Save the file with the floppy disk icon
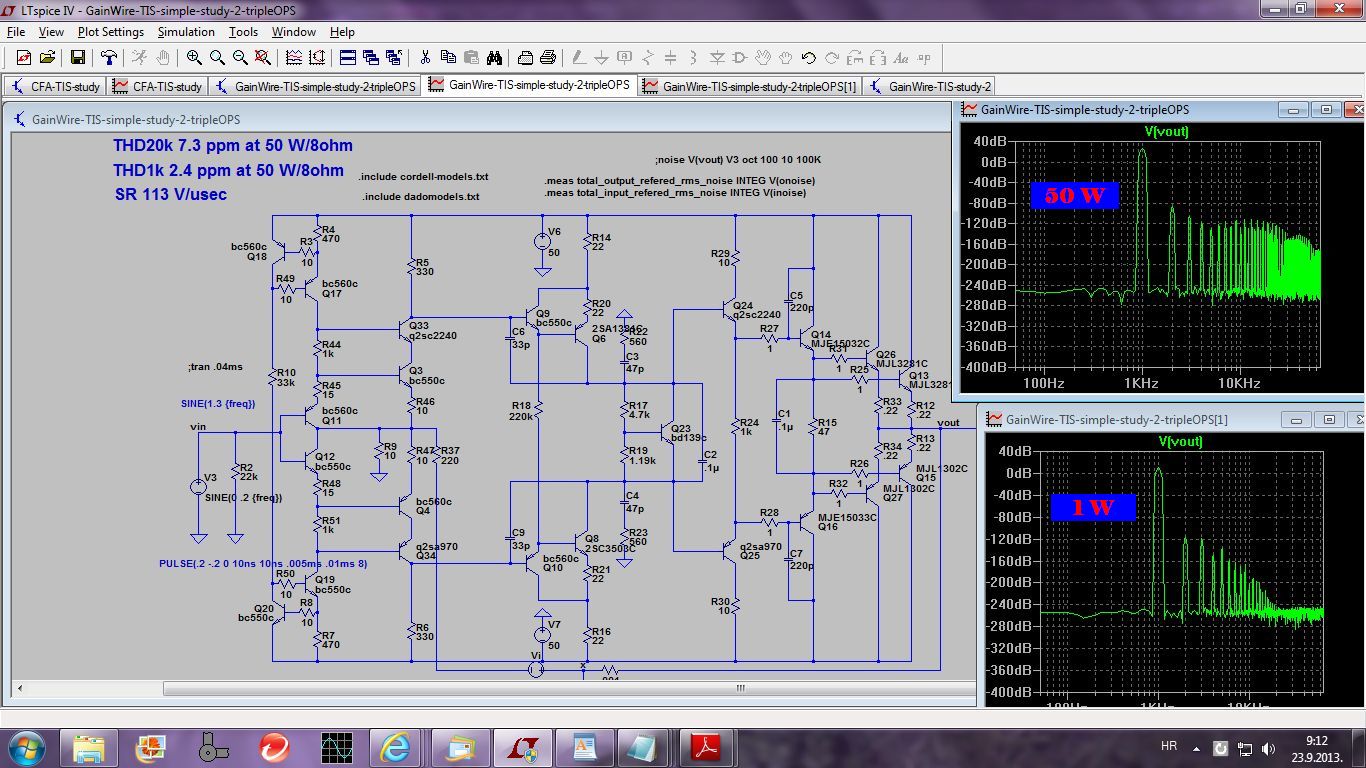 point(77,58)
